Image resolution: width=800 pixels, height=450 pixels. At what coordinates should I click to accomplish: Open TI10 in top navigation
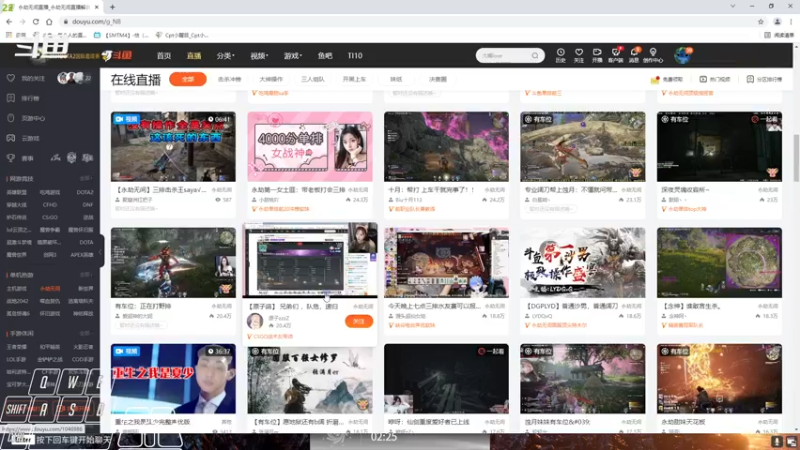click(355, 56)
